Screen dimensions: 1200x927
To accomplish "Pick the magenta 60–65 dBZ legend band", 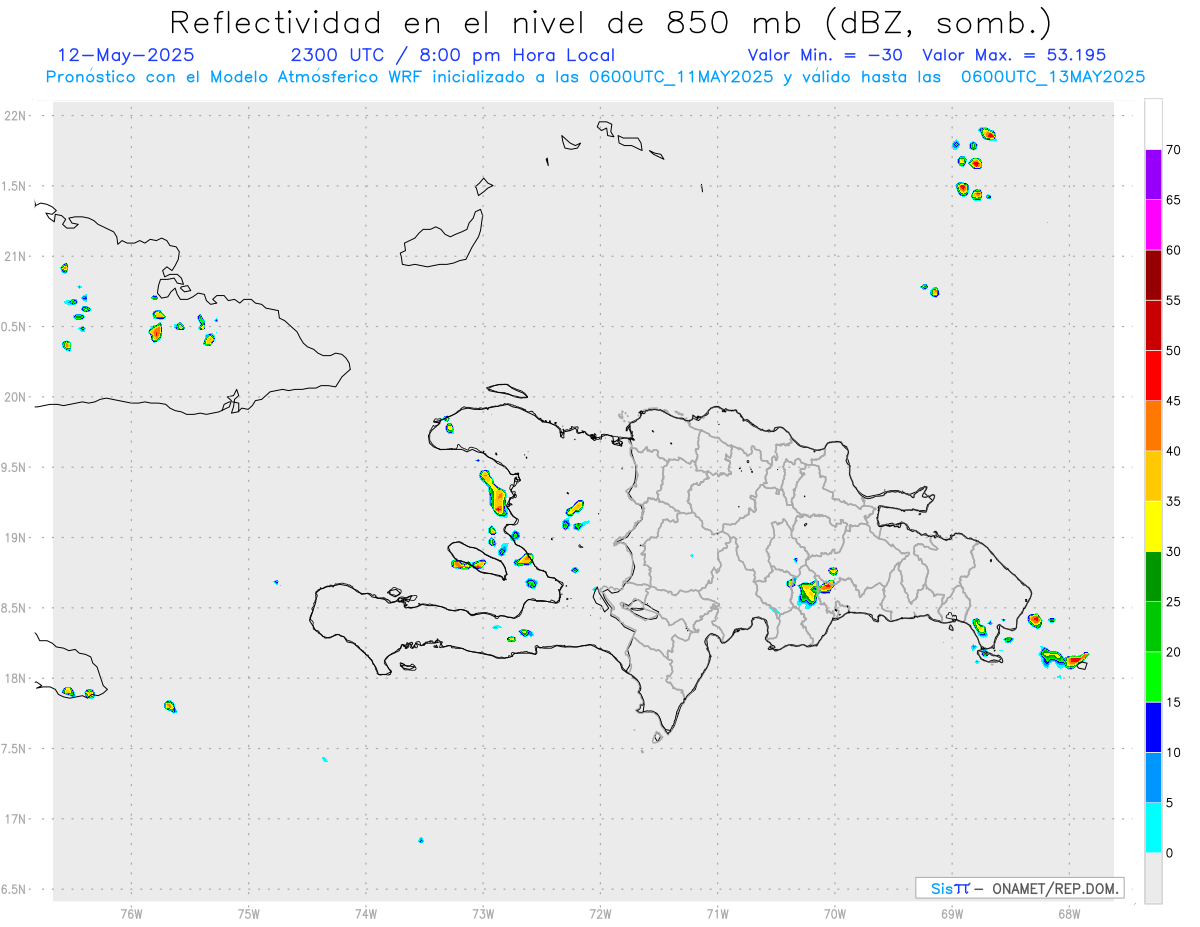I will [x=1153, y=225].
